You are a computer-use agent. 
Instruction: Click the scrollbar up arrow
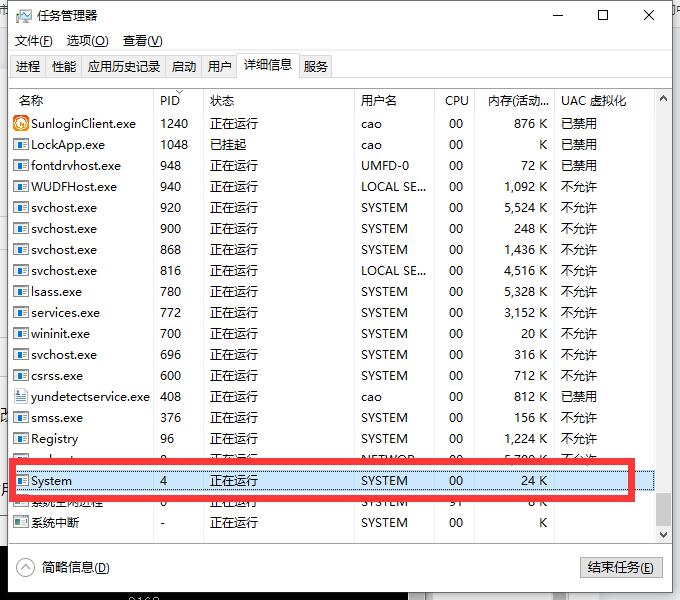[x=663, y=98]
